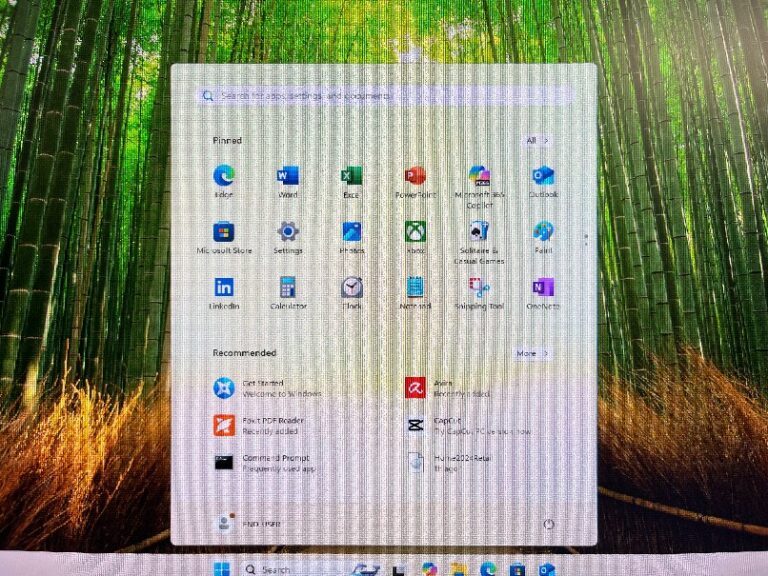Launch Solitaire & Casual Games

(479, 233)
